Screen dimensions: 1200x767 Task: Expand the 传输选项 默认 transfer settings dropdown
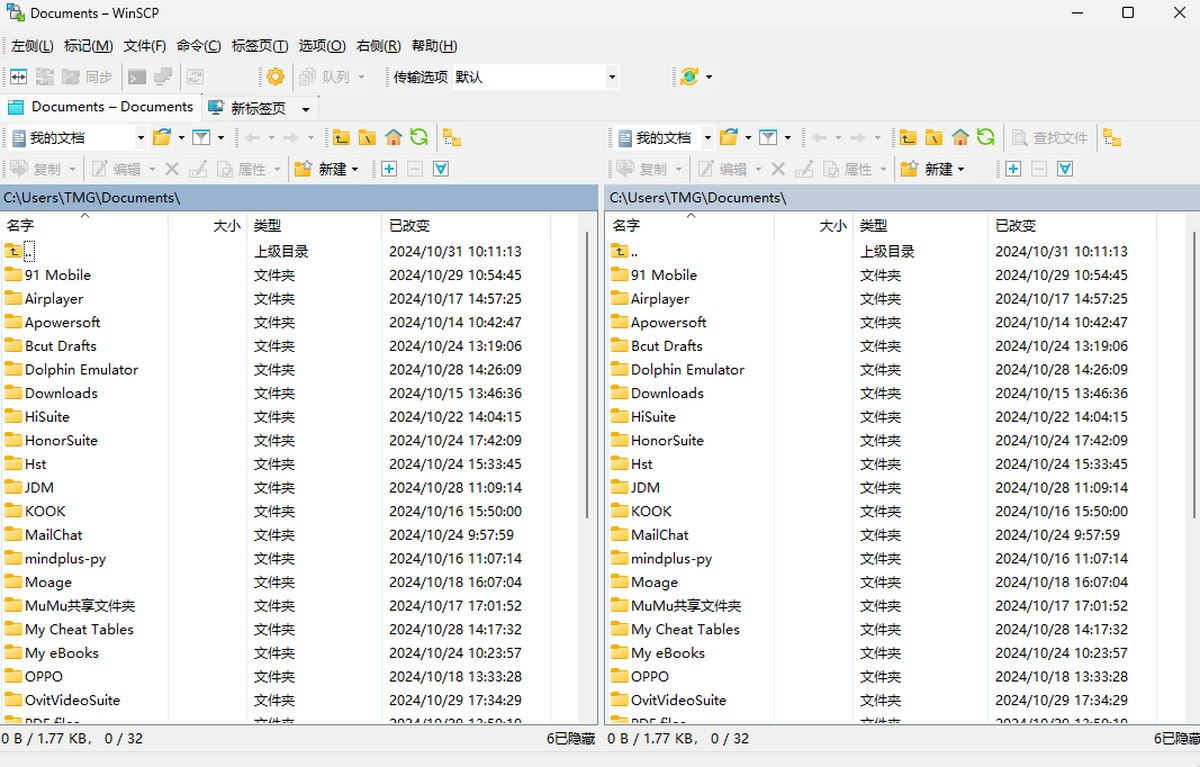[610, 76]
